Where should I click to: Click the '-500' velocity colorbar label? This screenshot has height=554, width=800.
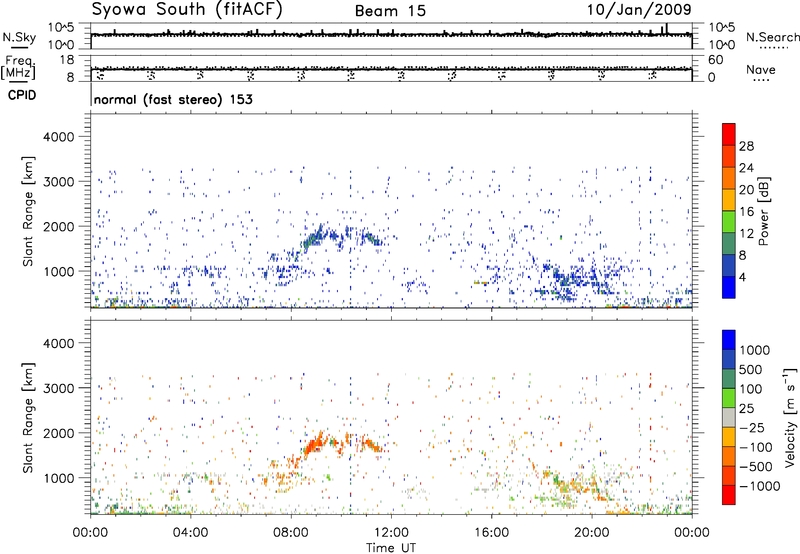[756, 466]
